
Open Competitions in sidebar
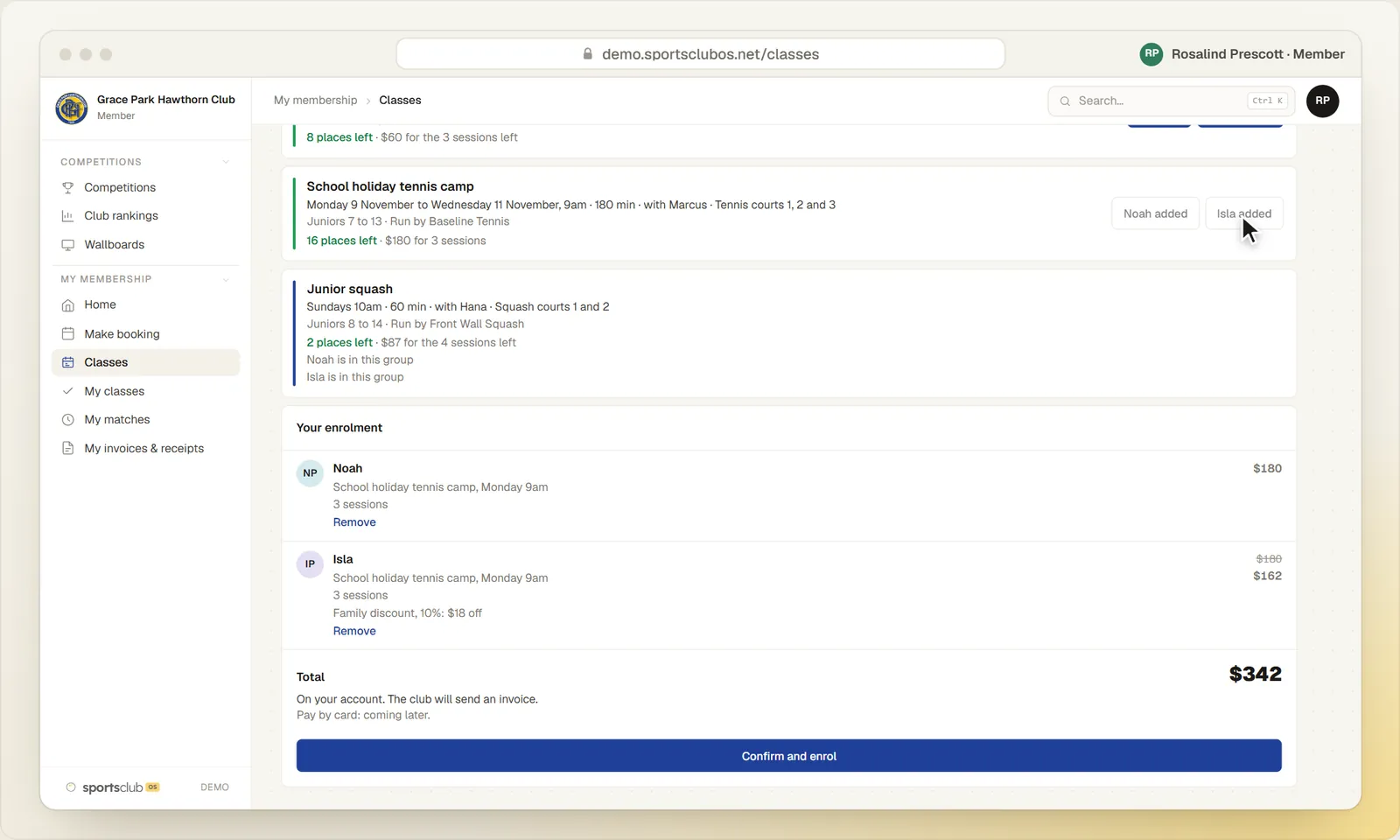[x=145, y=187]
